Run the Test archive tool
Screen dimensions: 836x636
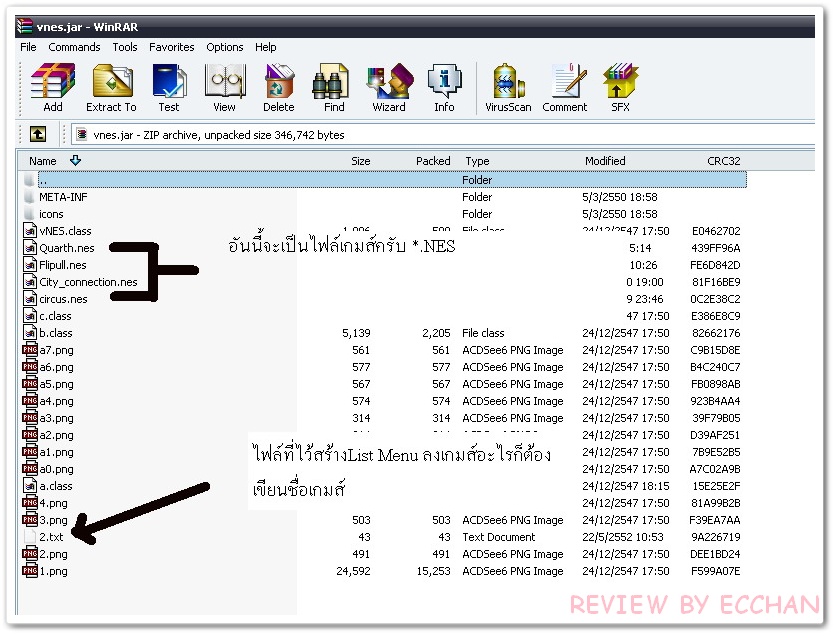click(169, 87)
